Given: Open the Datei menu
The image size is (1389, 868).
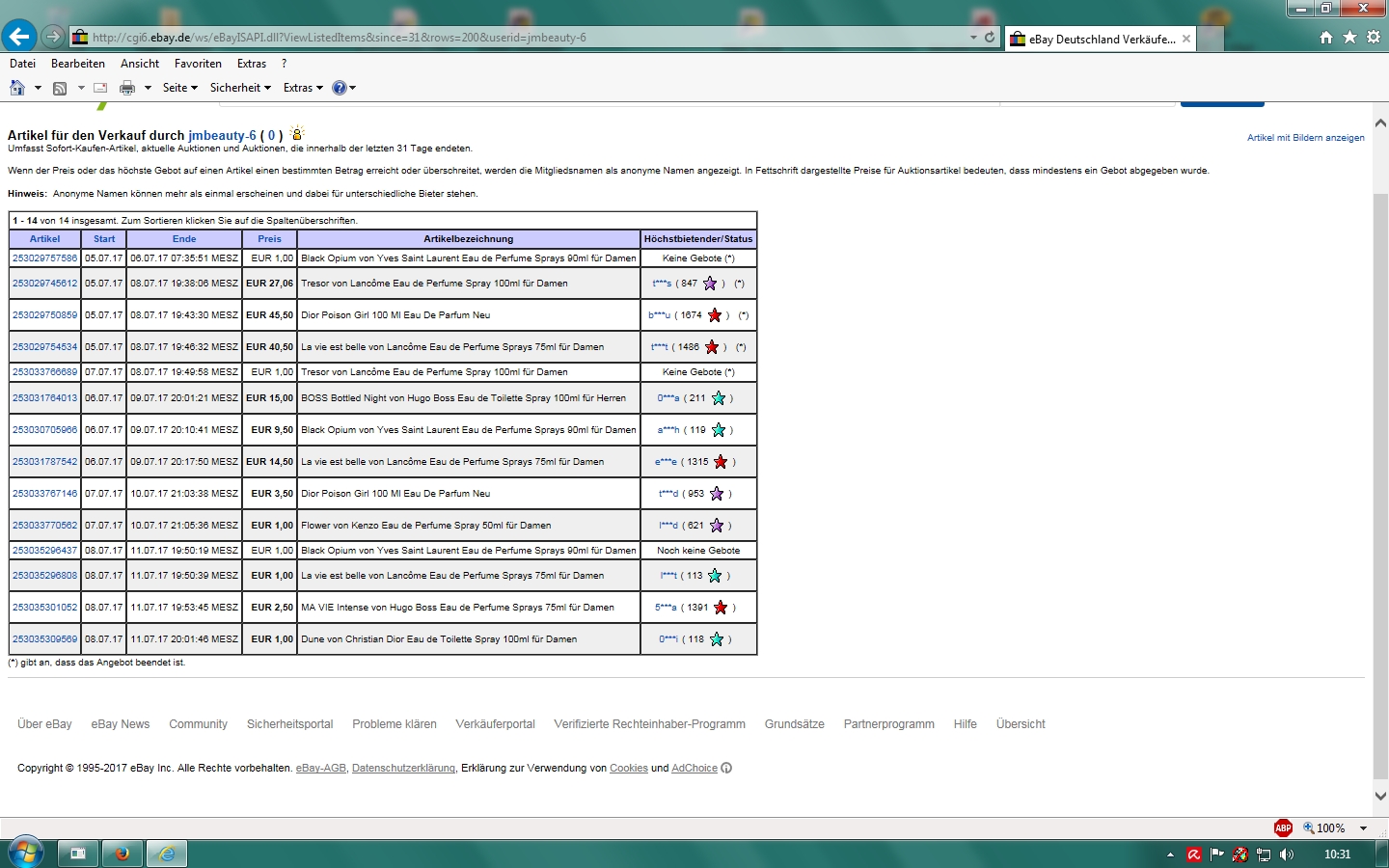Looking at the screenshot, I should pos(22,64).
